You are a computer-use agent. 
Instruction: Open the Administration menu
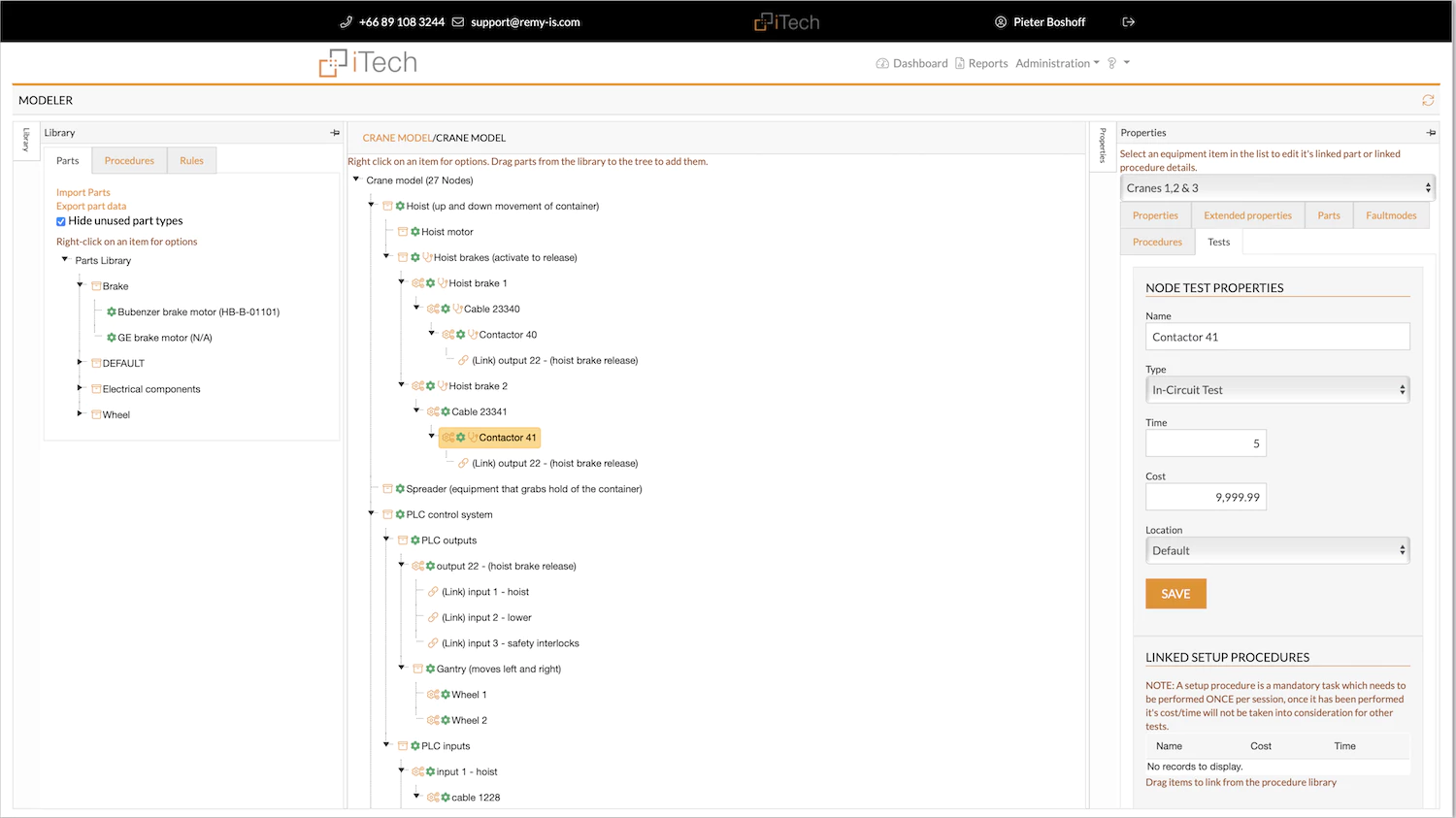(1056, 63)
